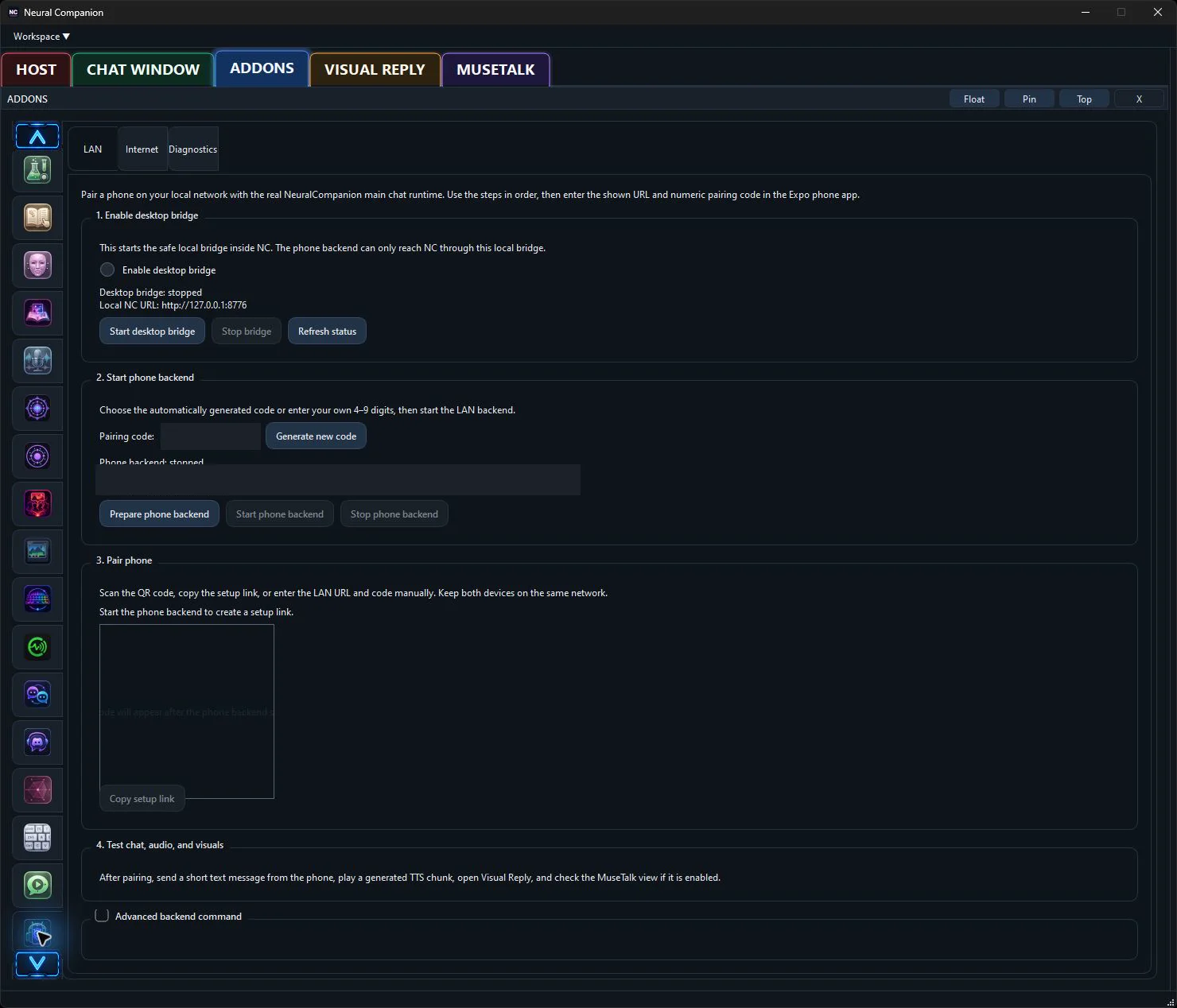Open the purple compass-star circle addon
1177x1008 pixels.
[37, 408]
